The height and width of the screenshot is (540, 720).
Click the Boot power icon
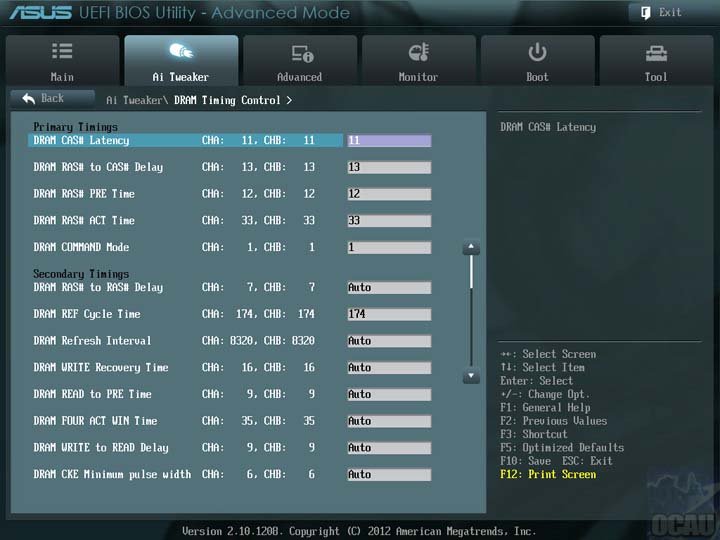point(537,52)
